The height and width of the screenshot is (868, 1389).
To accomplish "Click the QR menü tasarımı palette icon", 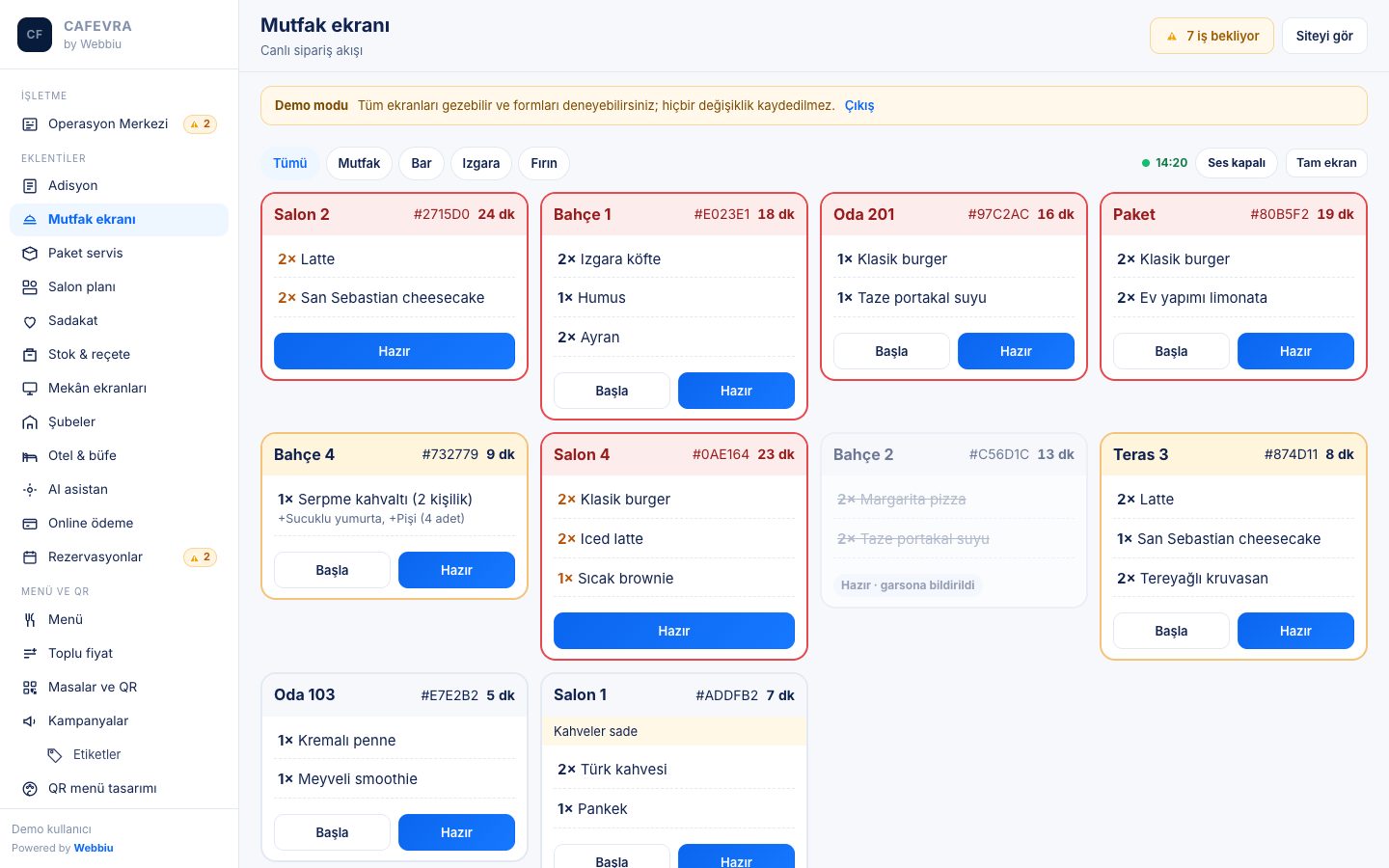I will pos(30,789).
